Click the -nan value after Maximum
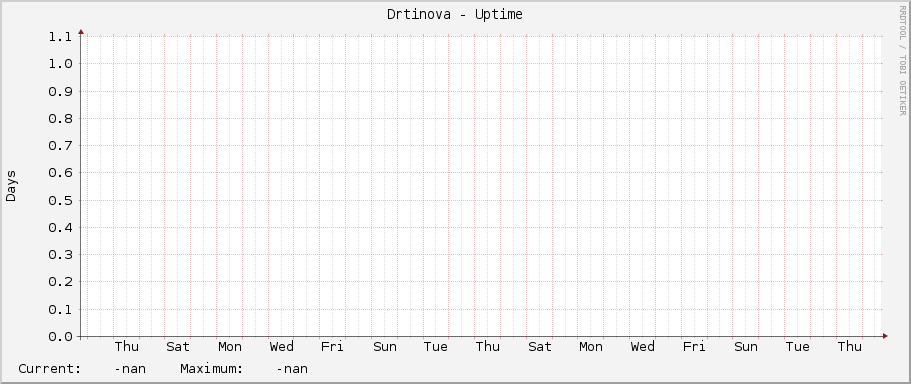The image size is (911, 384). click(x=292, y=369)
